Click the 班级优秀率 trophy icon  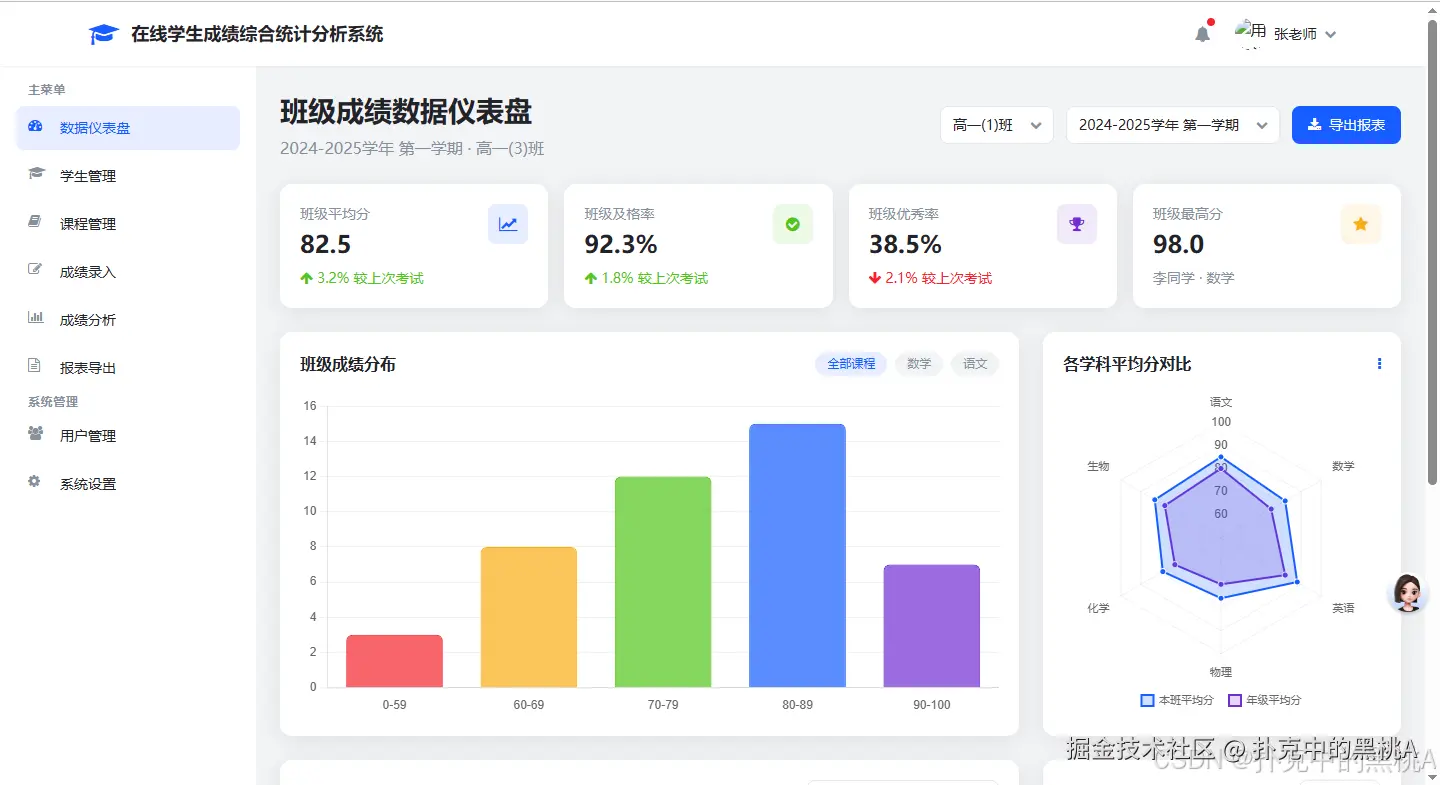pyautogui.click(x=1077, y=224)
